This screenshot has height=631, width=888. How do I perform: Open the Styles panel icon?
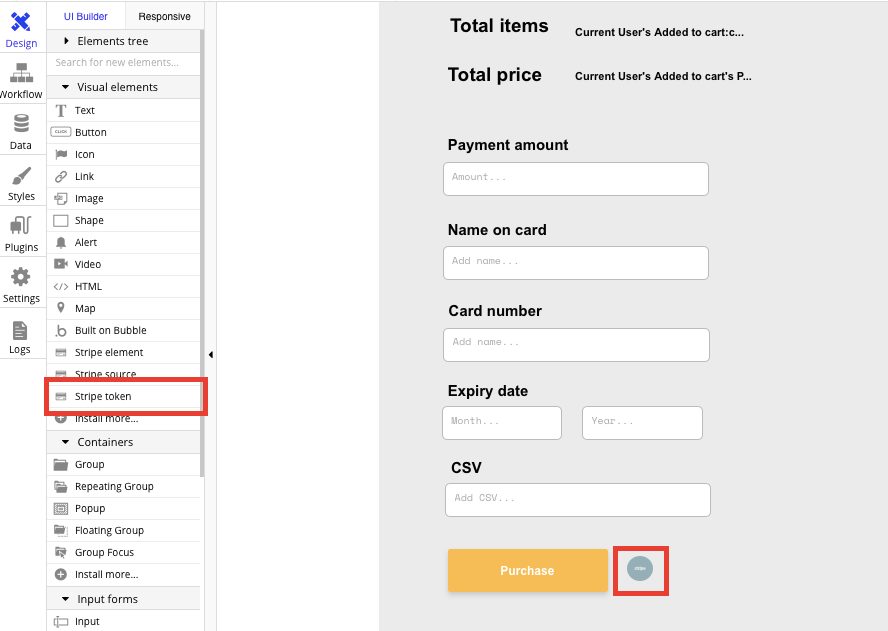point(21,182)
